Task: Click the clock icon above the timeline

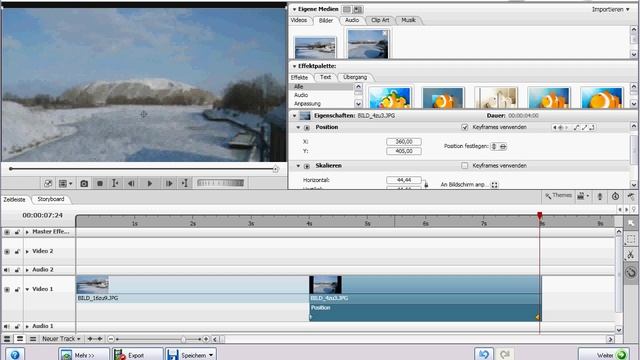Action: click(x=615, y=196)
